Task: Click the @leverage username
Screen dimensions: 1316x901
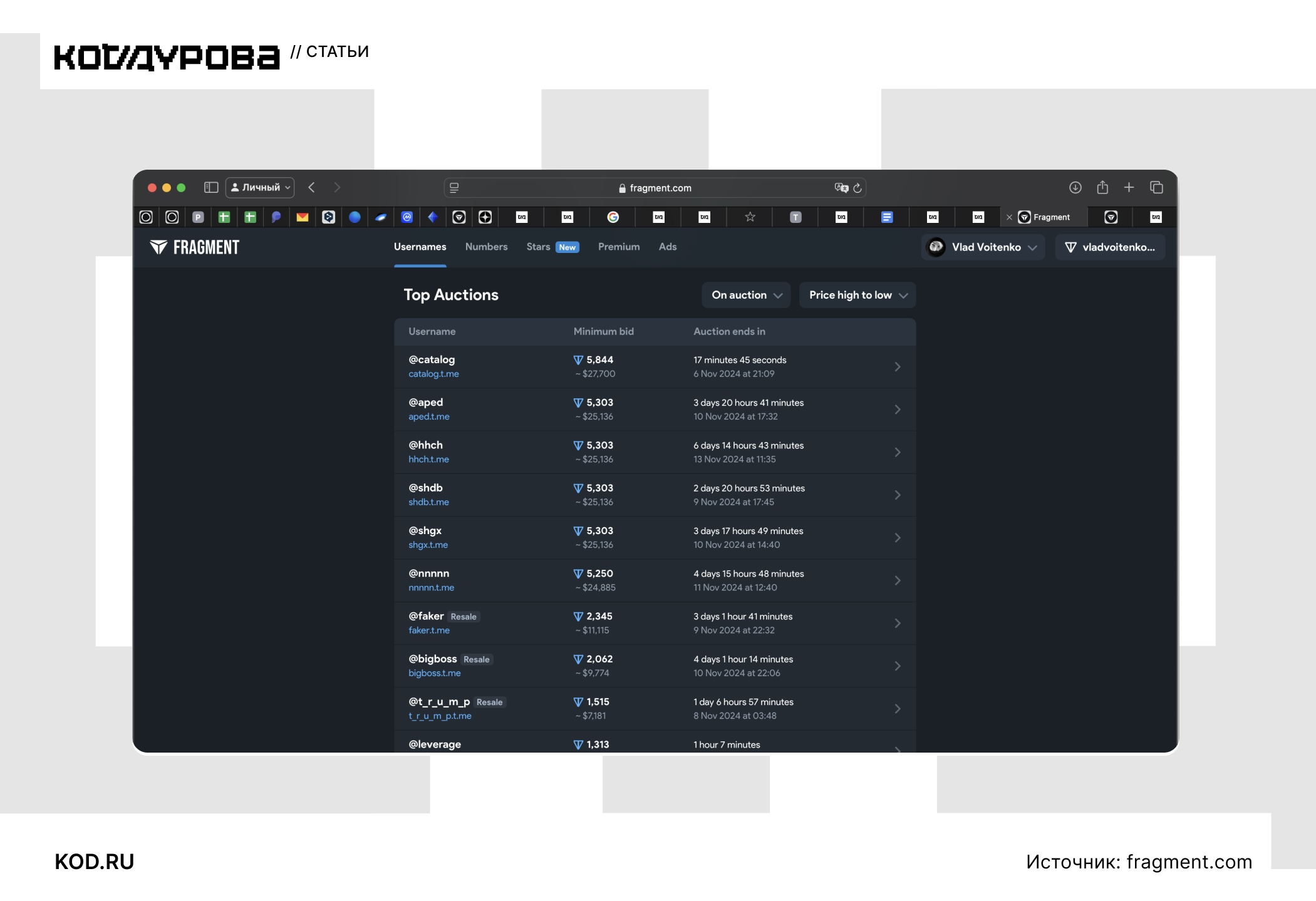Action: click(435, 744)
